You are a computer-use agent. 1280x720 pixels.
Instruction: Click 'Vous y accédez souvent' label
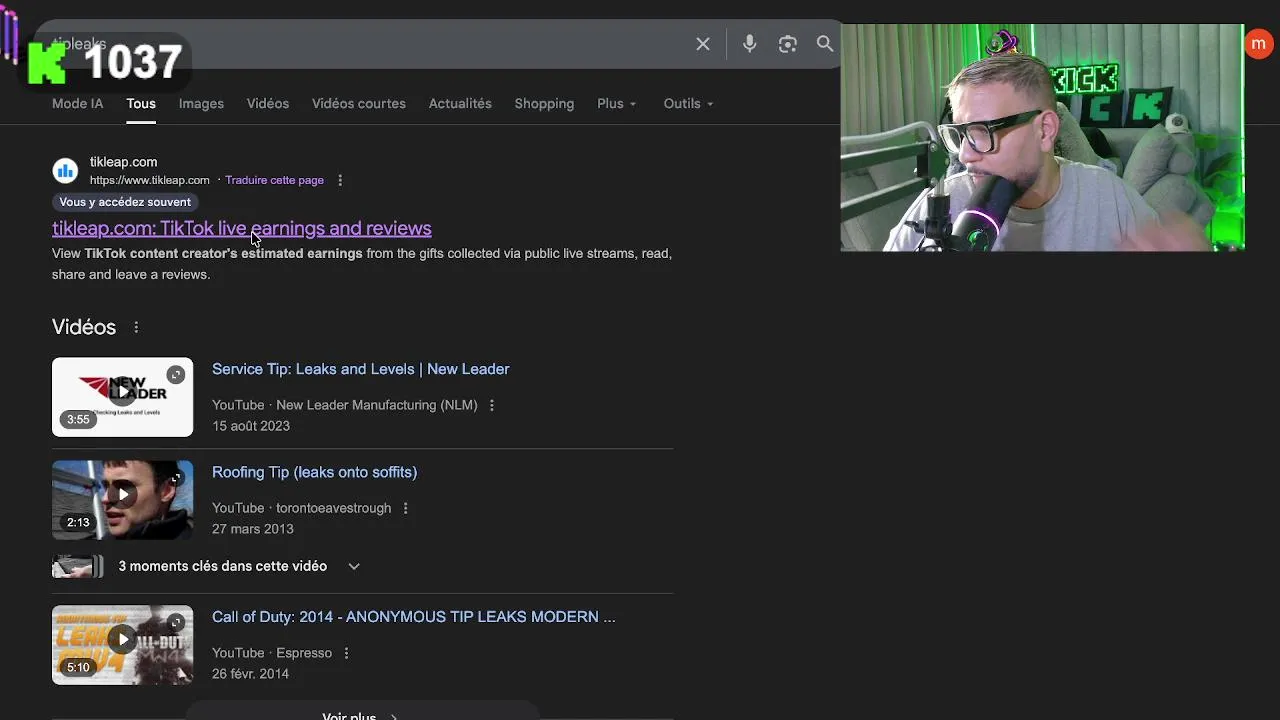[125, 202]
